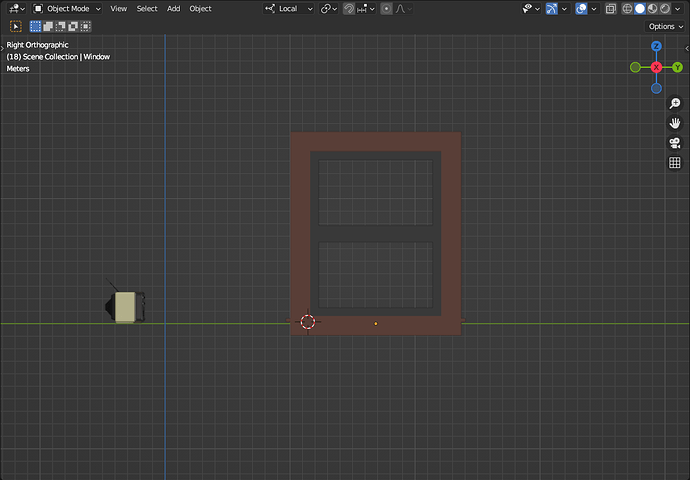690x480 pixels.
Task: Open selectability and visibility dropdown
Action: click(531, 8)
